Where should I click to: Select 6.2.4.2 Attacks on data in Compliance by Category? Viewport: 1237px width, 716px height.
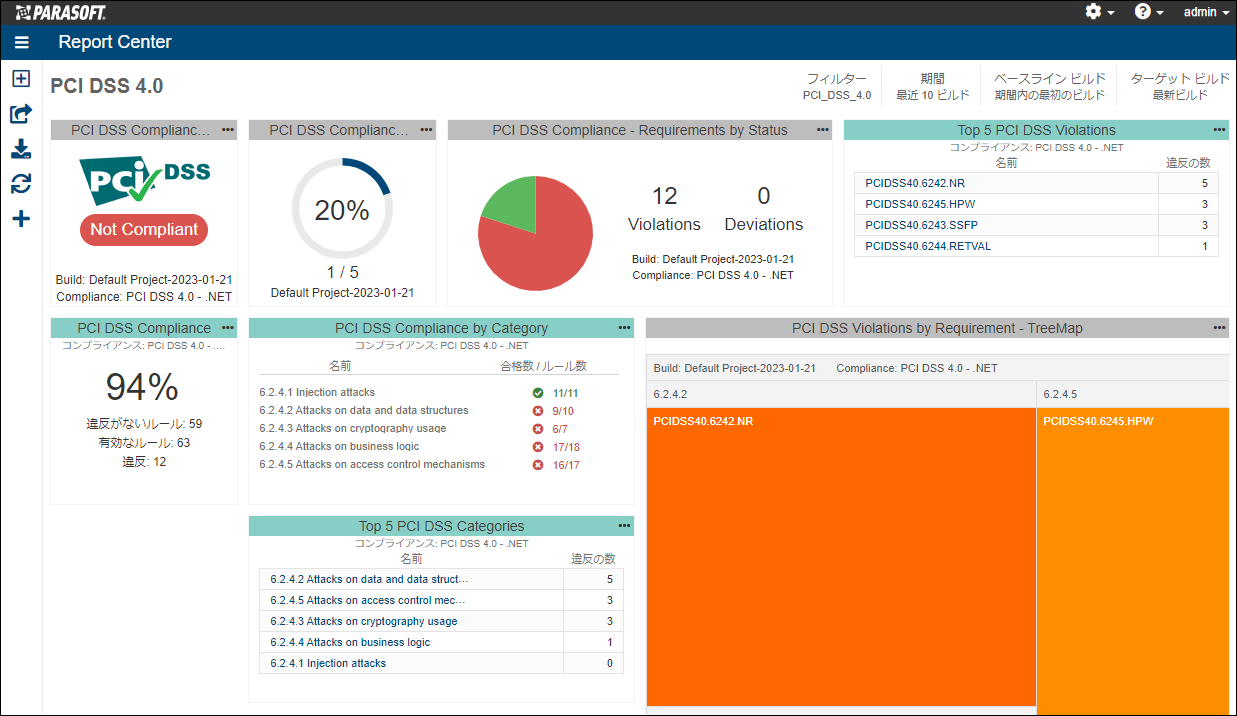(364, 411)
